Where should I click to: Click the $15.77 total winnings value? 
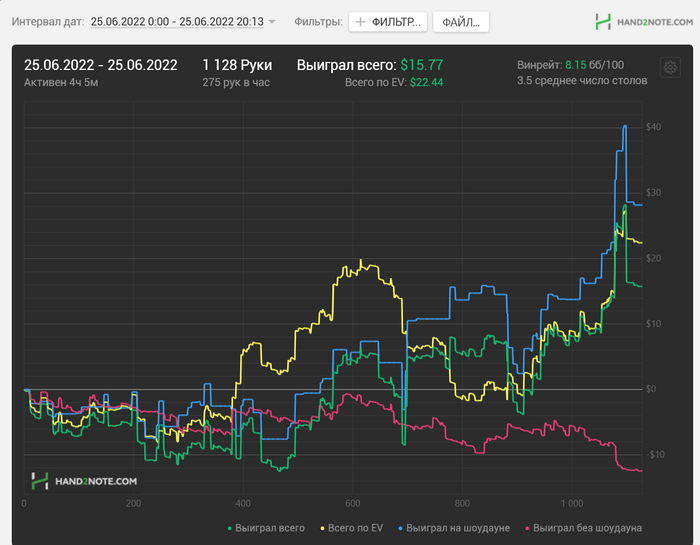tap(421, 65)
